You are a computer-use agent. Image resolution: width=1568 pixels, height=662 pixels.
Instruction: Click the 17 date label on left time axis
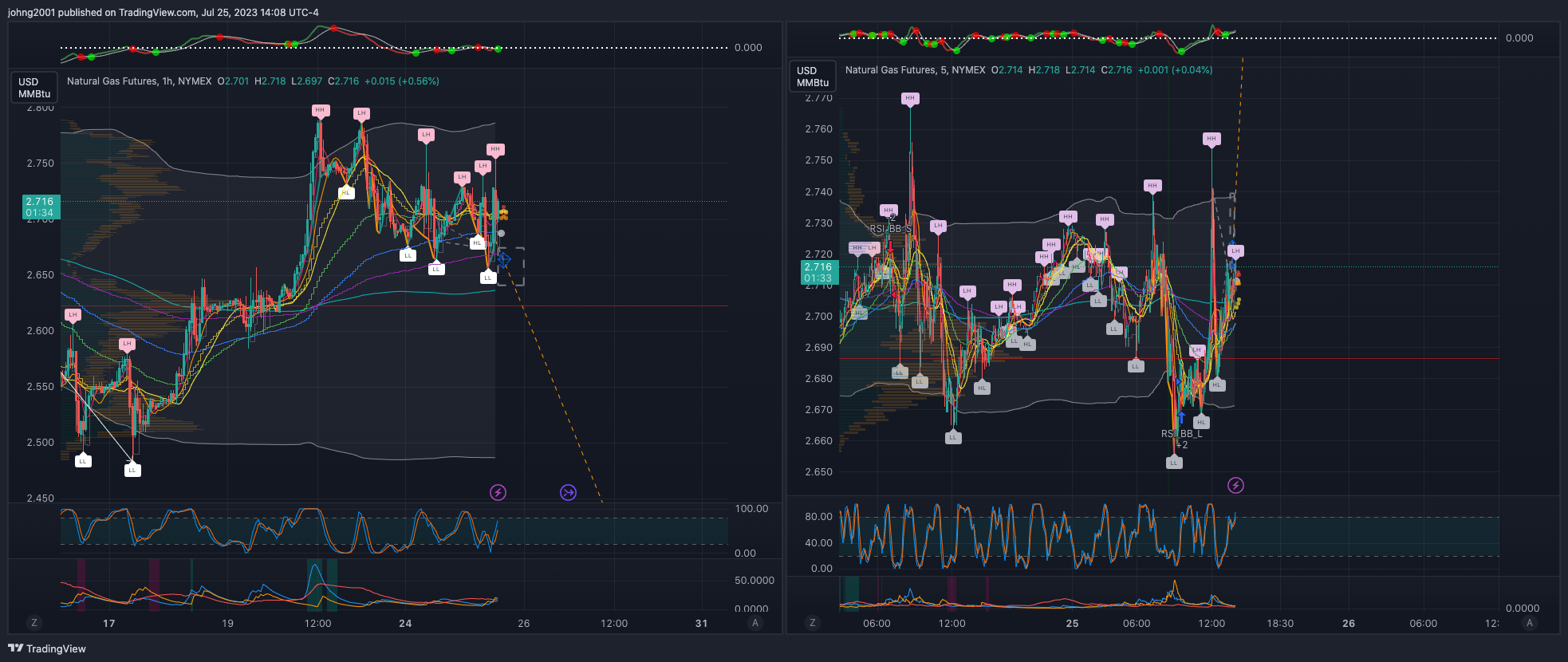(109, 624)
